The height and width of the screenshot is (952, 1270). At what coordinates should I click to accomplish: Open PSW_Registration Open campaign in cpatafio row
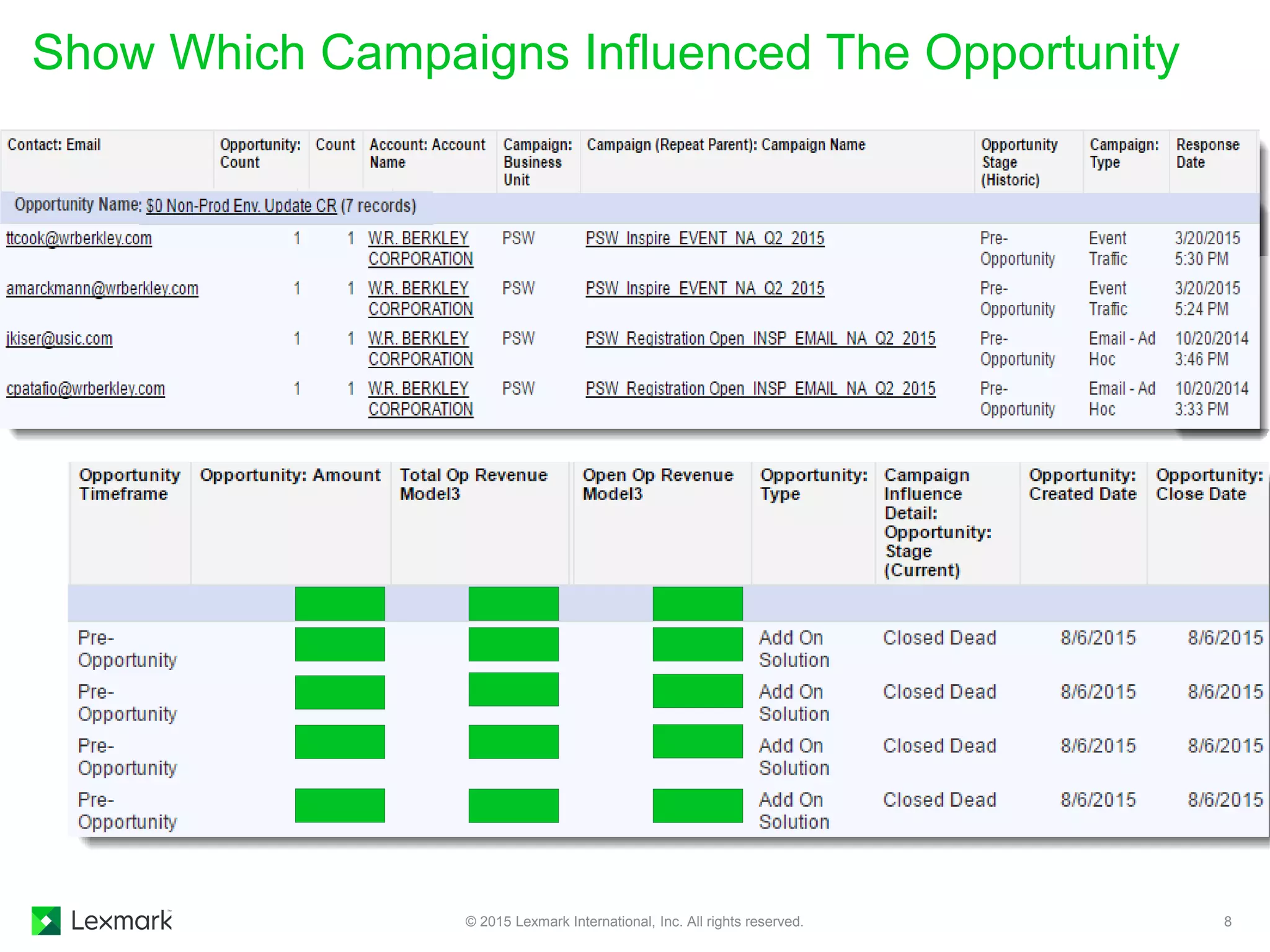[x=761, y=389]
